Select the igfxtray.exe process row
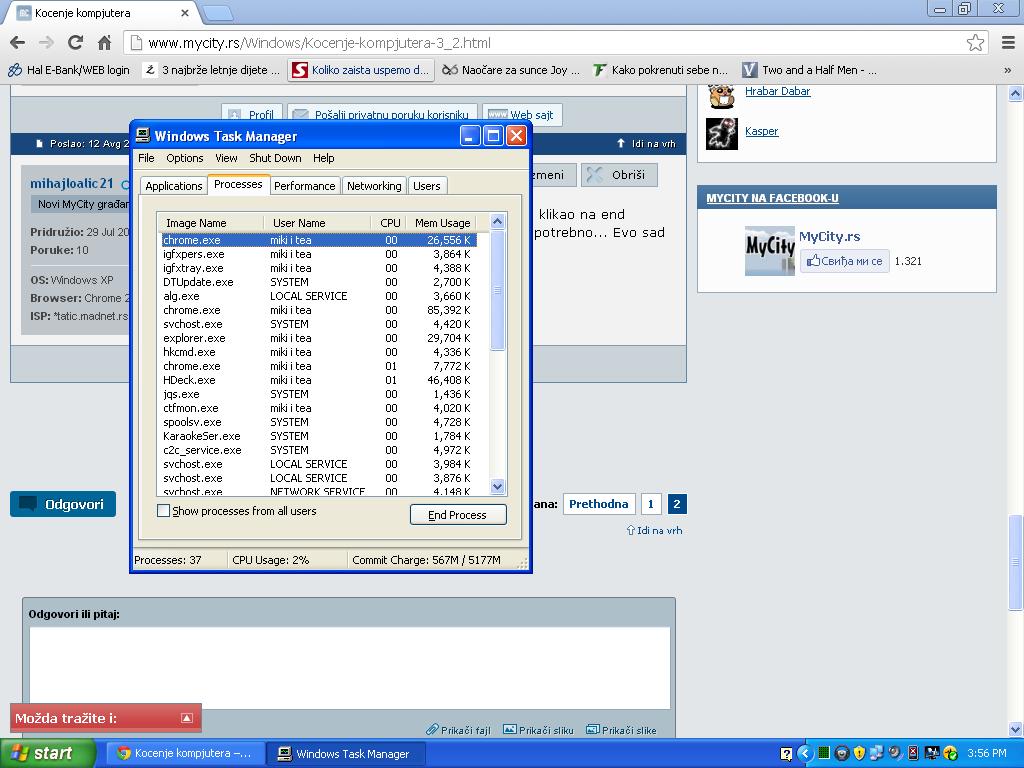The width and height of the screenshot is (1024, 768). (319, 268)
